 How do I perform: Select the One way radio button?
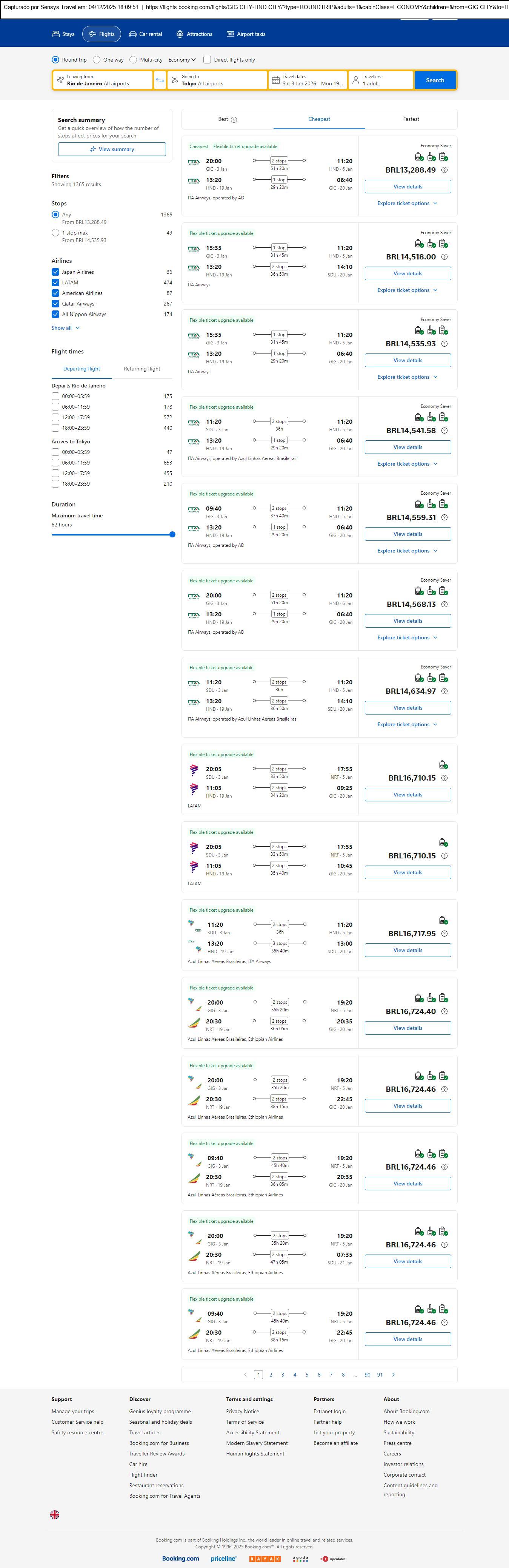point(97,60)
